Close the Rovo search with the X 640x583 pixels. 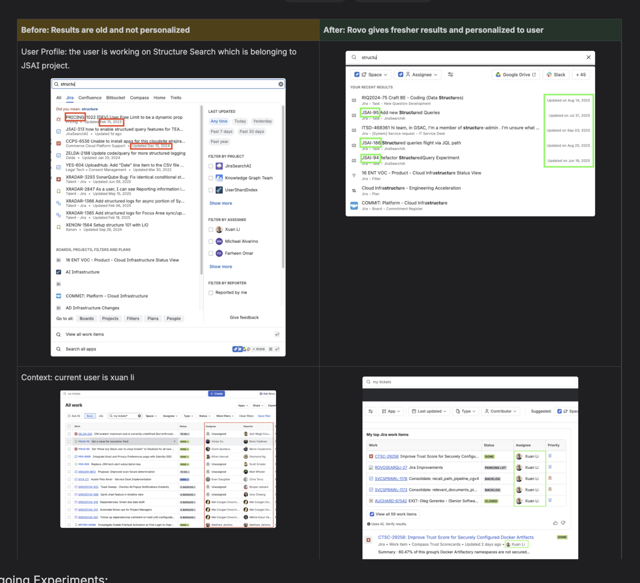pyautogui.click(x=588, y=57)
